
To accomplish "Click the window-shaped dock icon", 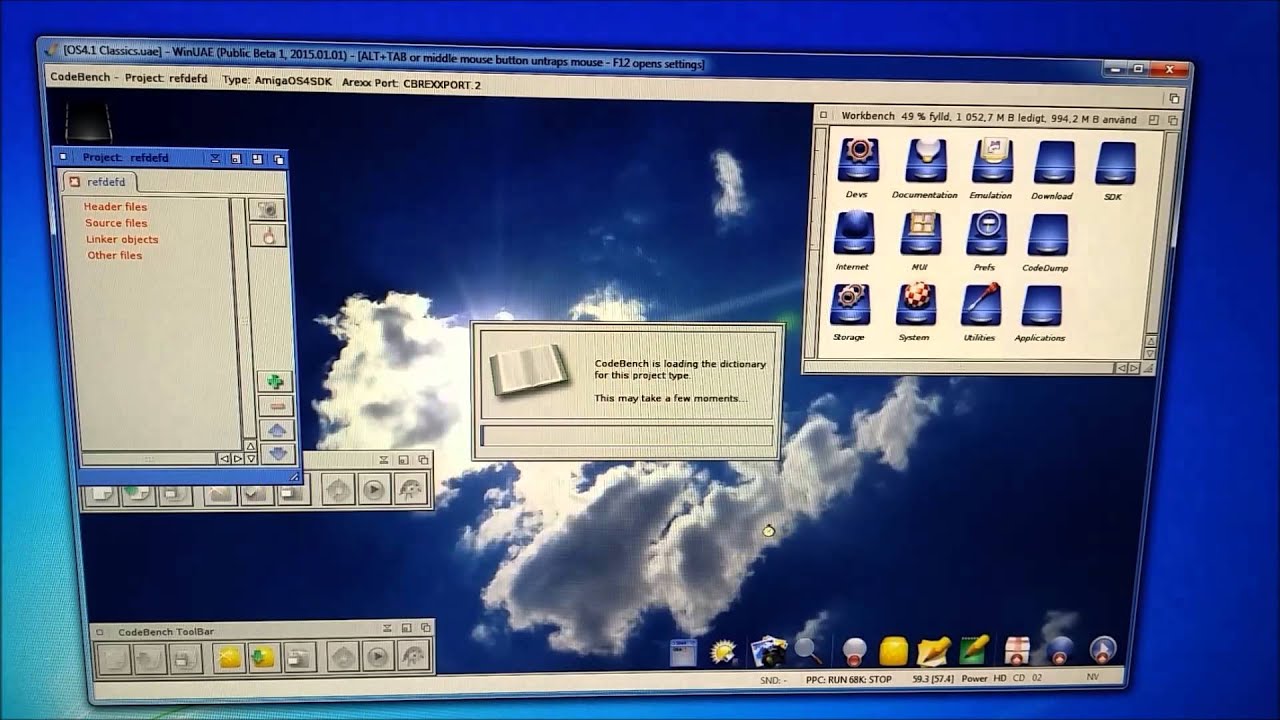I will [683, 653].
